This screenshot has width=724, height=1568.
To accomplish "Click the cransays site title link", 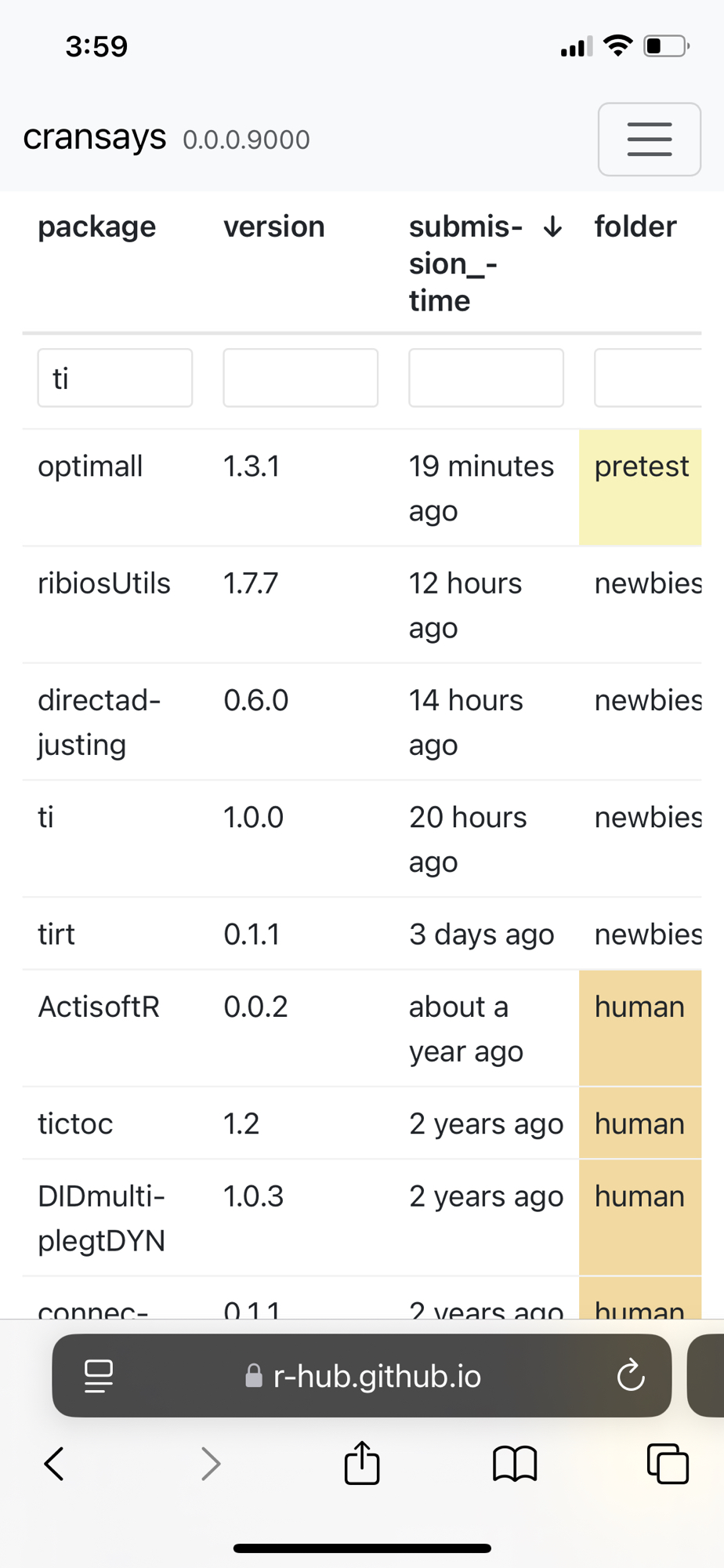I will [94, 138].
